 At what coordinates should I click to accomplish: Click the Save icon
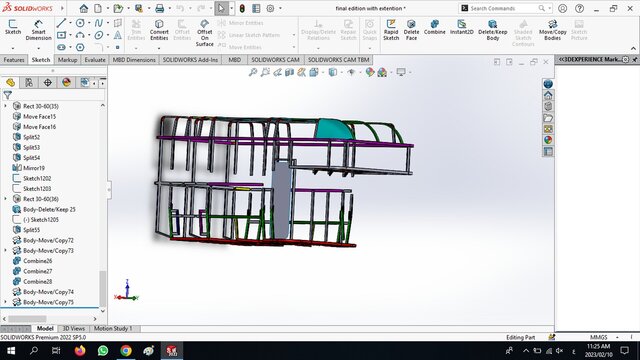(139, 8)
